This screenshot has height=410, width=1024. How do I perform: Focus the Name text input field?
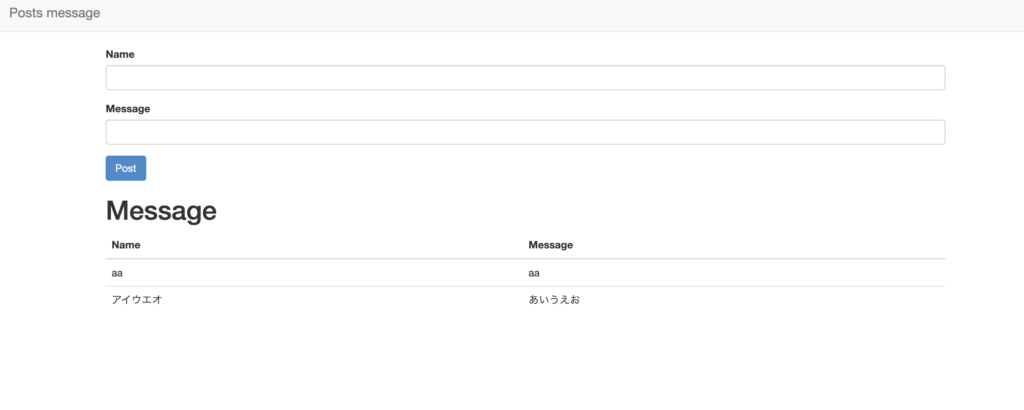[525, 78]
